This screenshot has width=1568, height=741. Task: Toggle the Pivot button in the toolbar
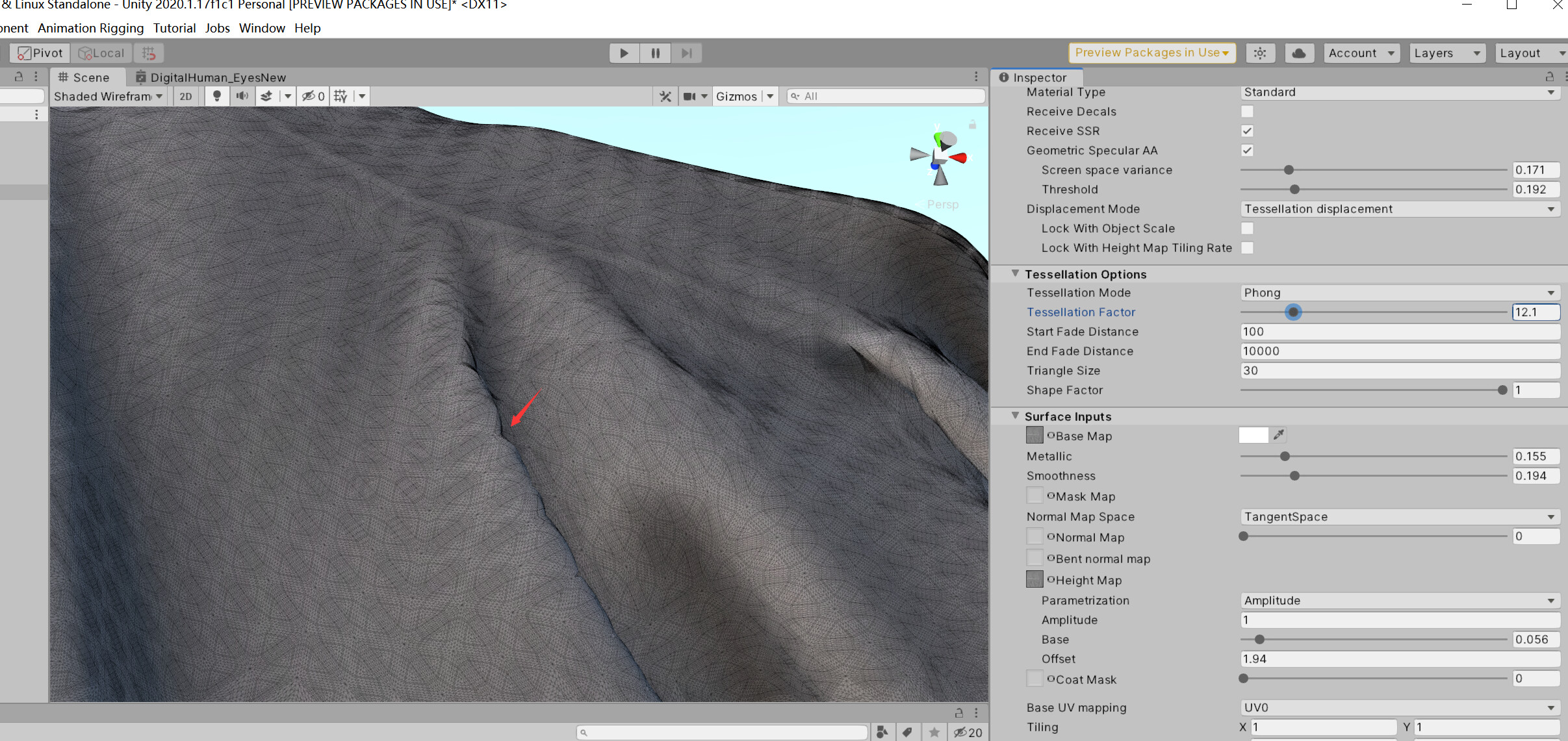[x=39, y=53]
